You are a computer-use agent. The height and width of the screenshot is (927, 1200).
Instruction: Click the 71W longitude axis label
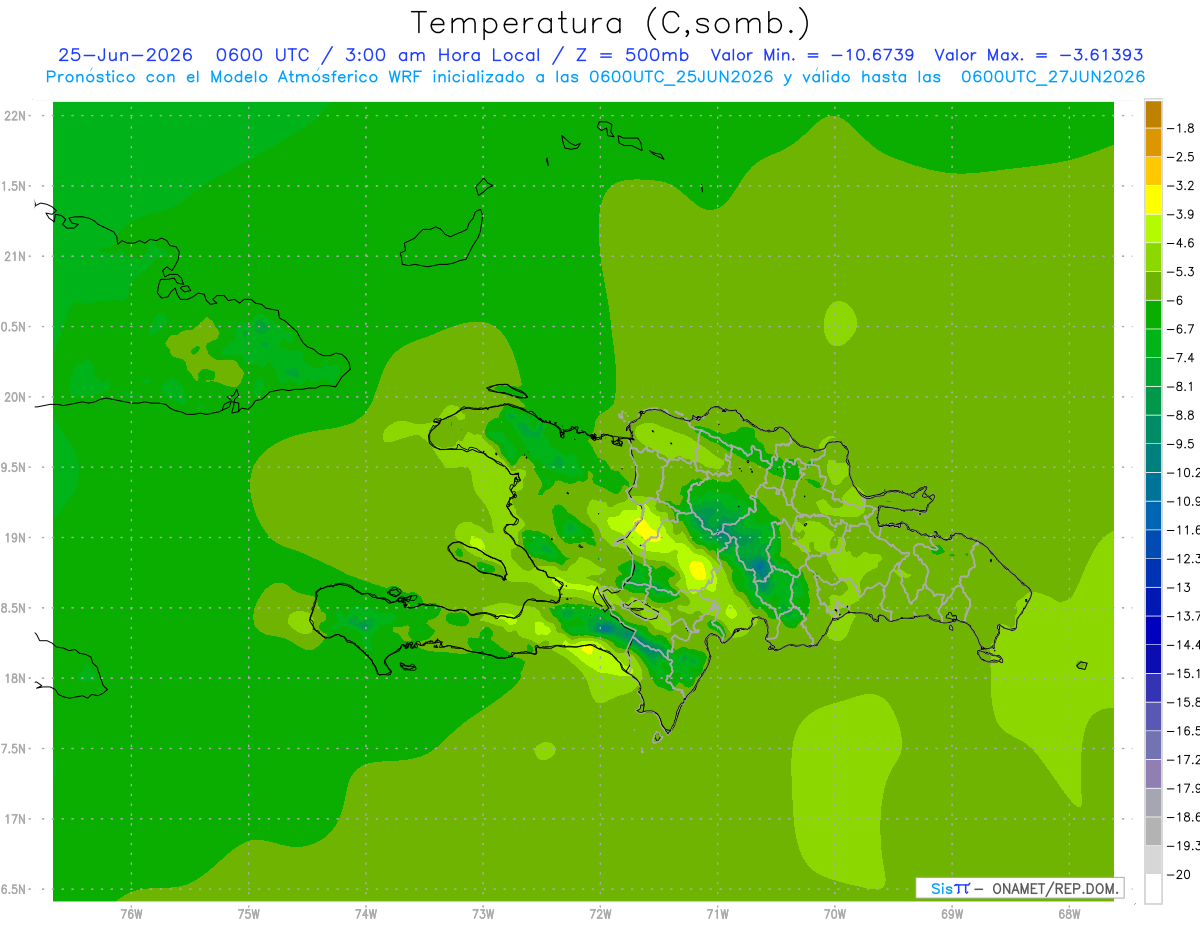click(717, 913)
